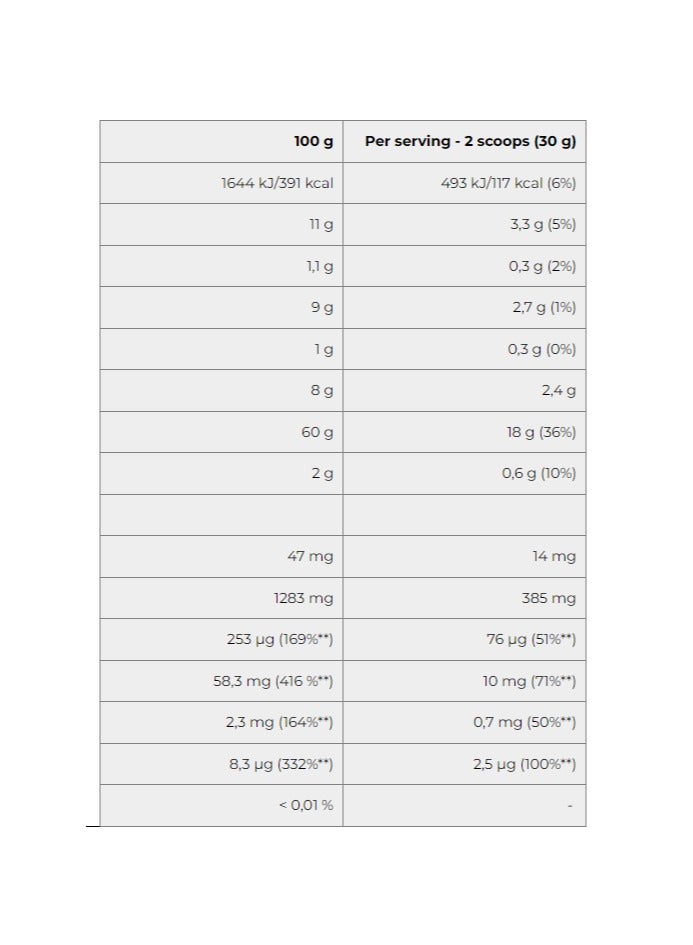Click the "47 mg" cell
Screen dimensions: 693x945
point(310,556)
